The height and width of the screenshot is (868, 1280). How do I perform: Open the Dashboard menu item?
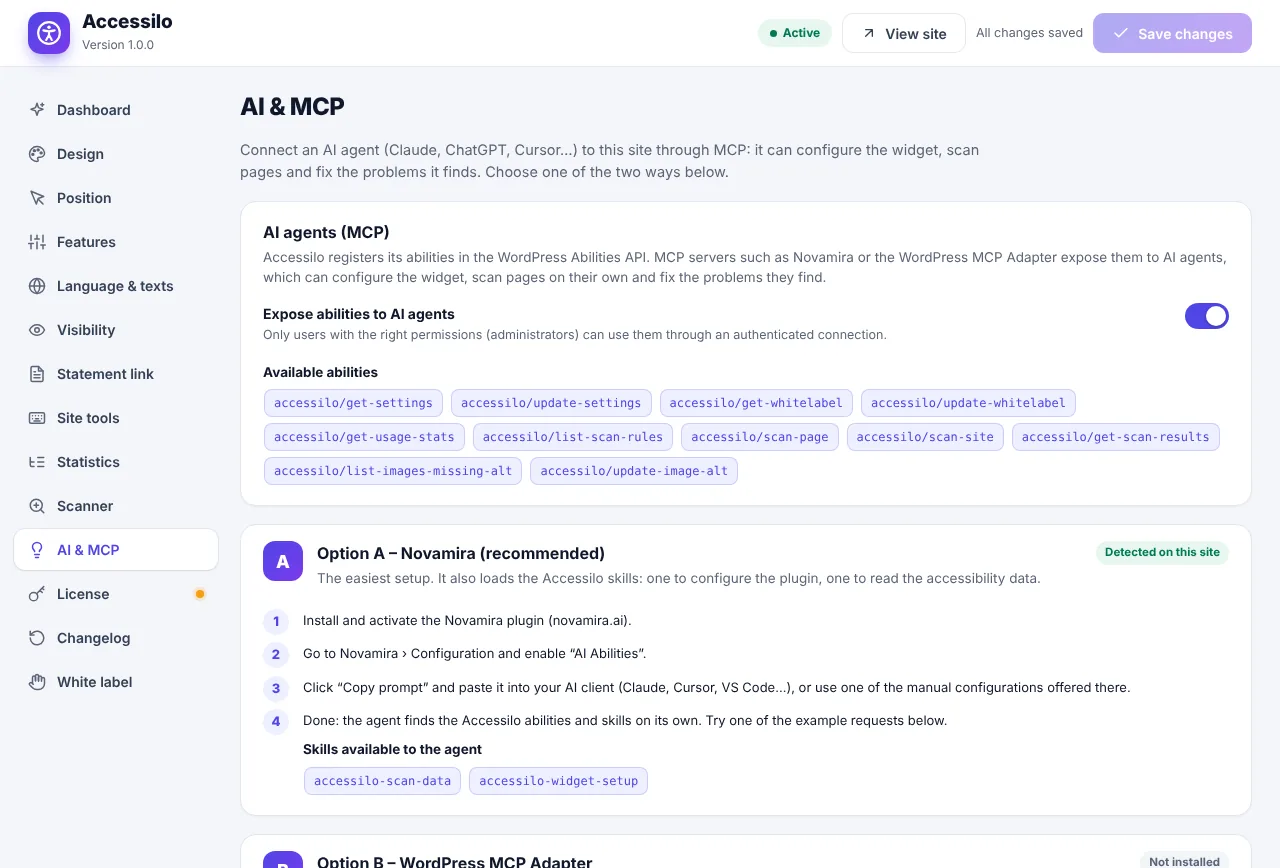(116, 110)
